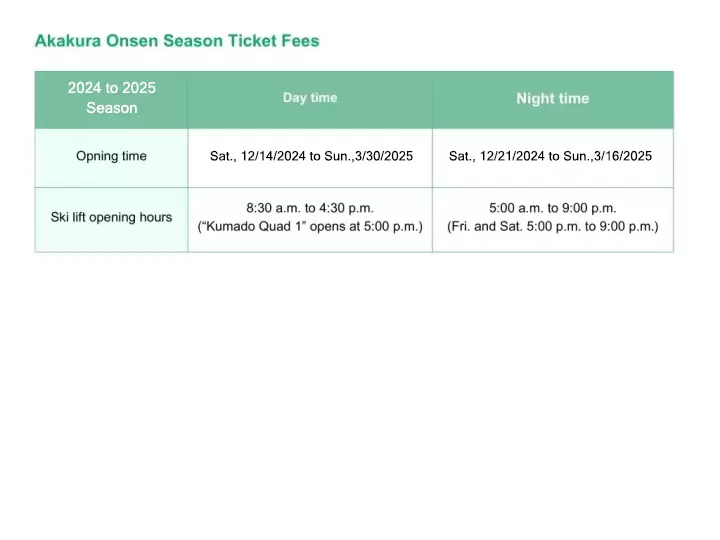Click "Sat.," in the day time dates
Image resolution: width=720 pixels, height=540 pixels.
(x=223, y=156)
